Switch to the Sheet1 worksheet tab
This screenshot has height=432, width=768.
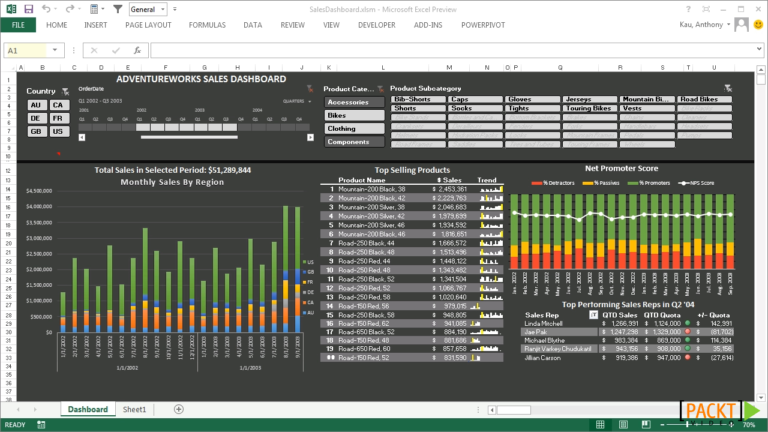point(134,409)
